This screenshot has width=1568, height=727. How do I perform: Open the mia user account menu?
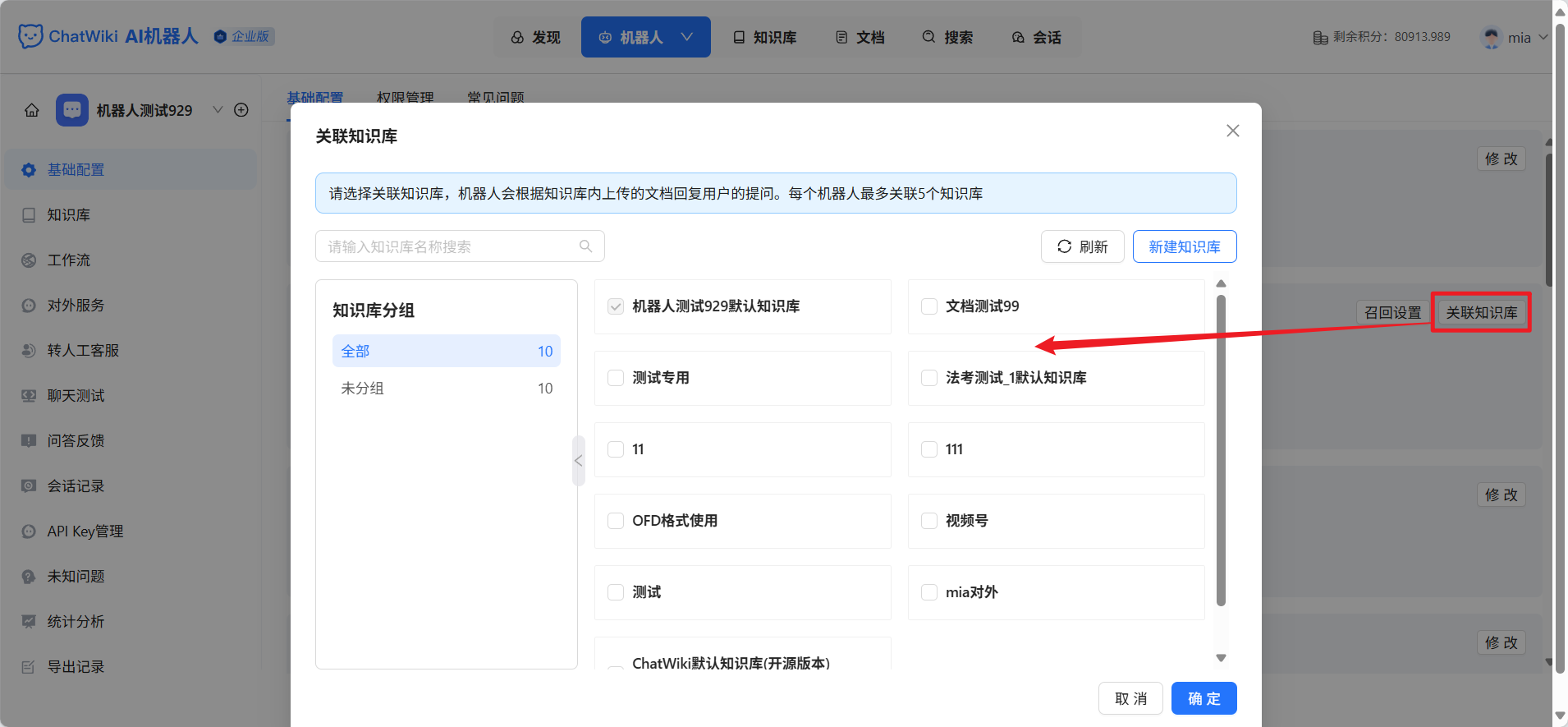[x=1514, y=37]
